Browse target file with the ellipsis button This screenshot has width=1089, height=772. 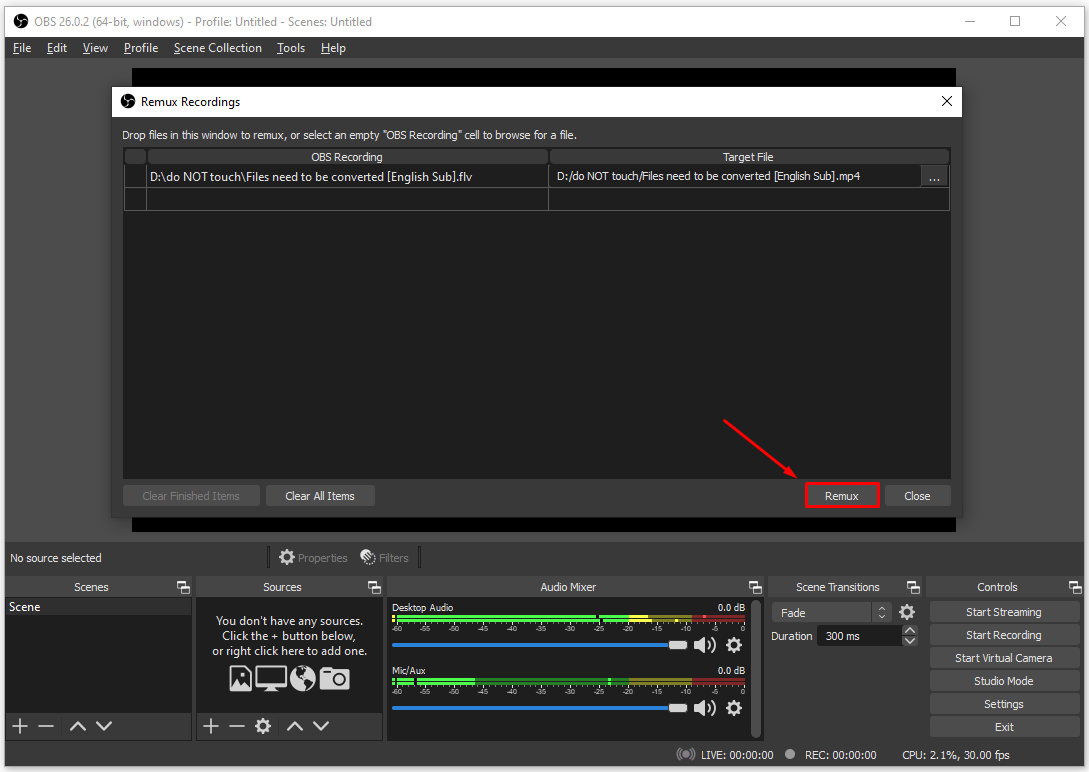pyautogui.click(x=934, y=177)
